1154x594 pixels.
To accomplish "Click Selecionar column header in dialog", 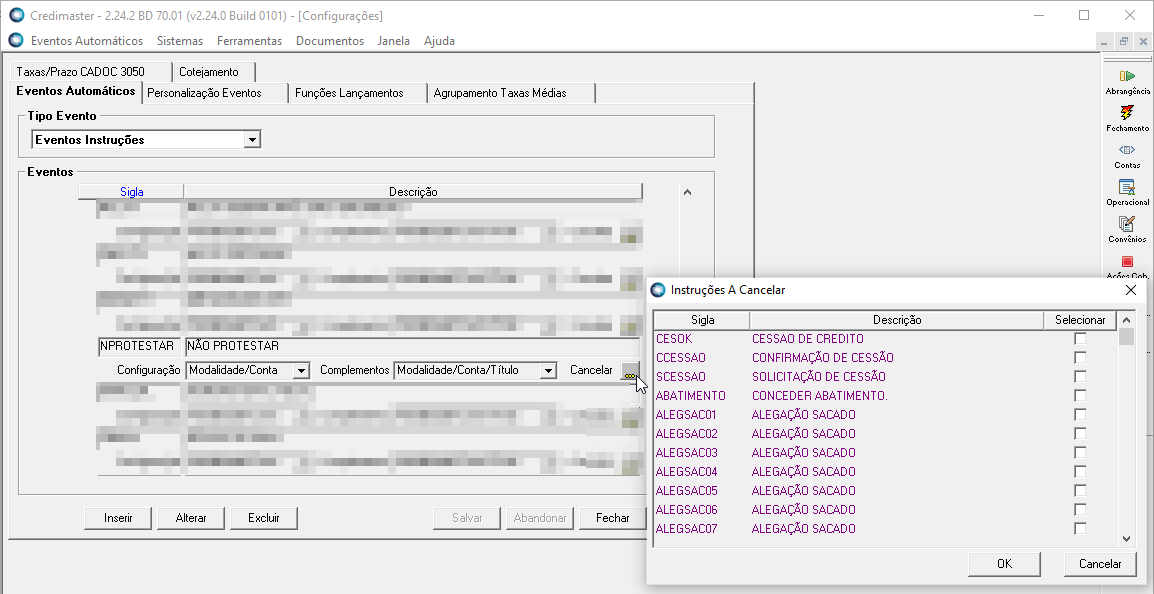I will pyautogui.click(x=1080, y=320).
